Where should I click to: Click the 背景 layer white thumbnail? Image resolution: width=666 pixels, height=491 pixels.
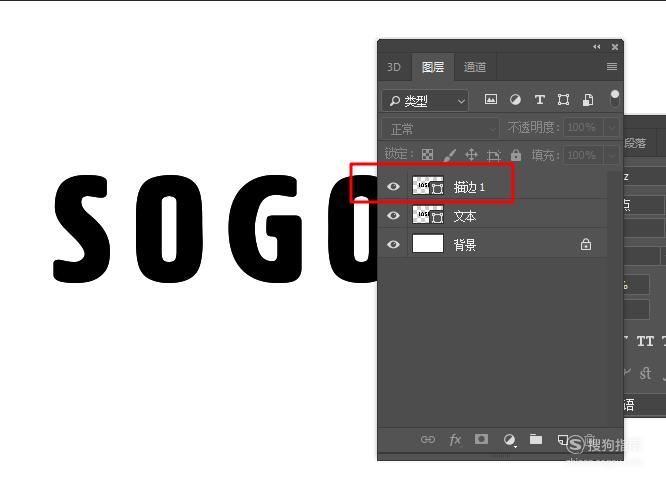[428, 244]
